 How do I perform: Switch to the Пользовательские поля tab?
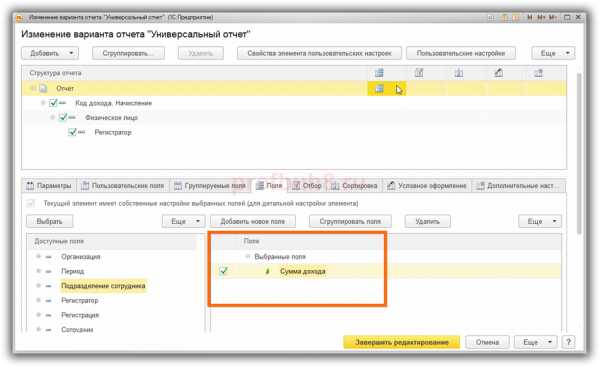(123, 186)
